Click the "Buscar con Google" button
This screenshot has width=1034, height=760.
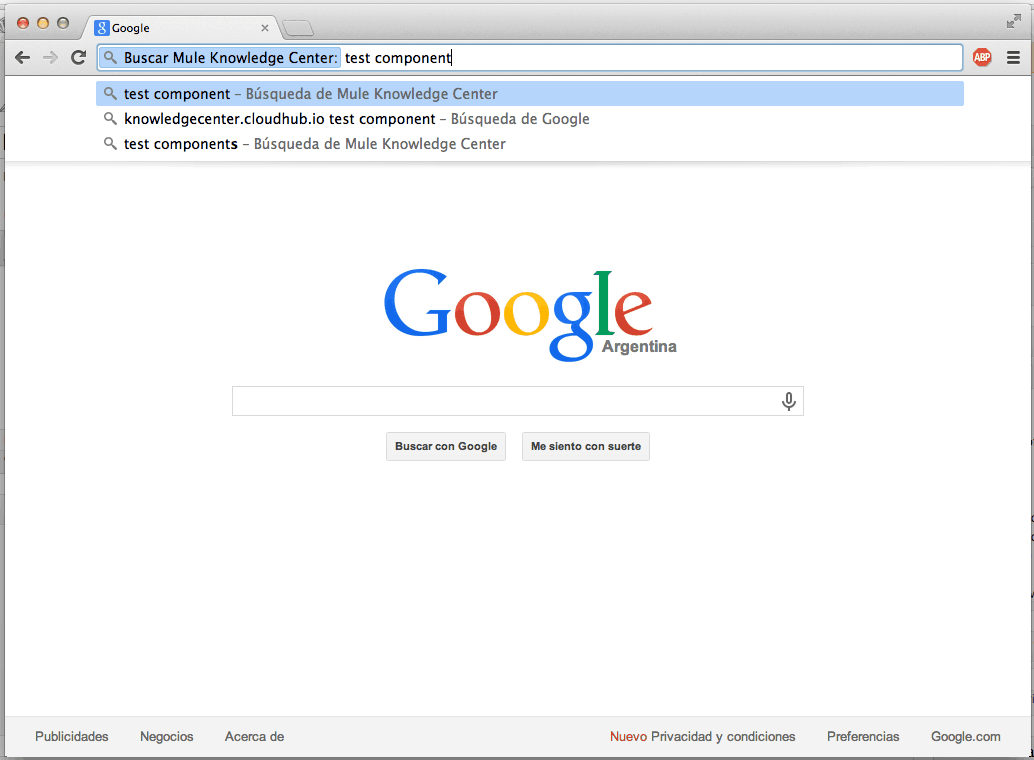point(445,446)
